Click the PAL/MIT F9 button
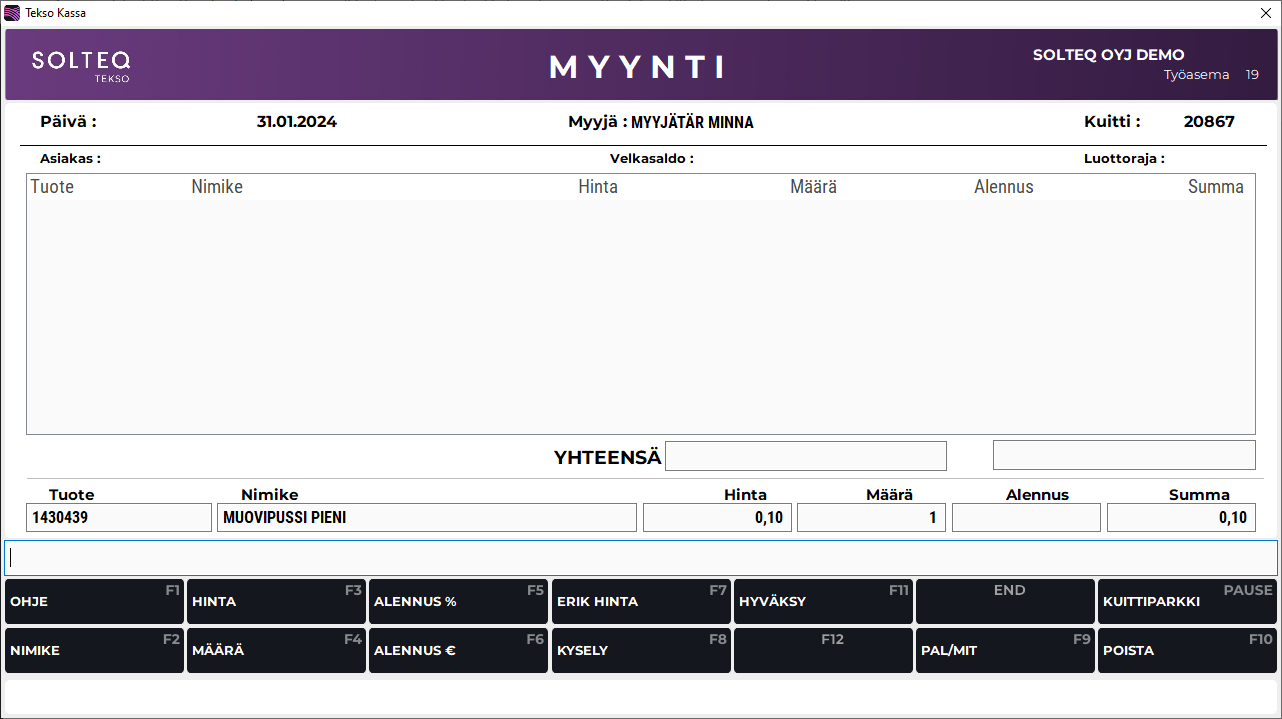Viewport: 1282px width, 719px height. click(1005, 650)
